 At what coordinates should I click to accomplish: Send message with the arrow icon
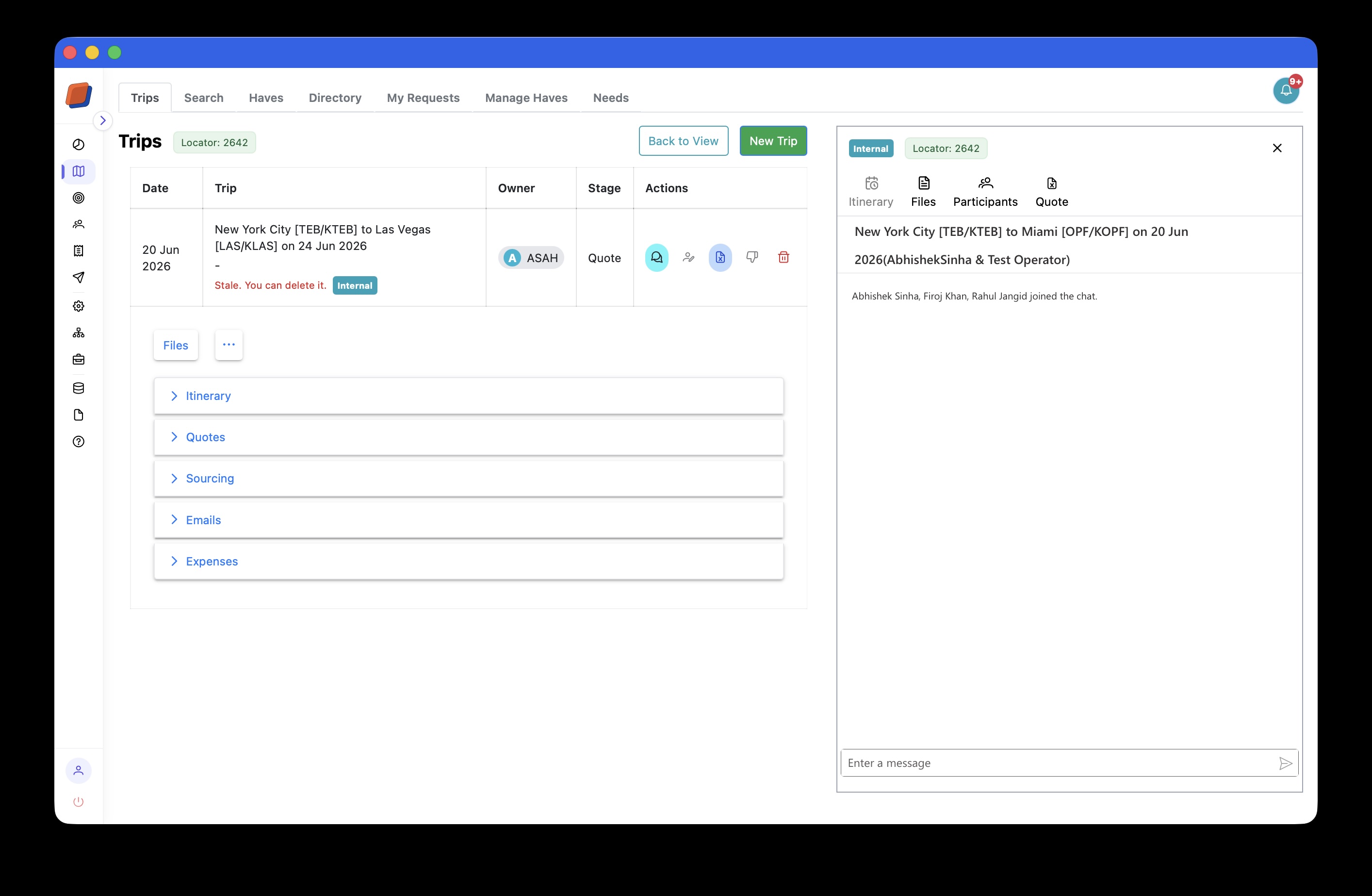pyautogui.click(x=1286, y=763)
